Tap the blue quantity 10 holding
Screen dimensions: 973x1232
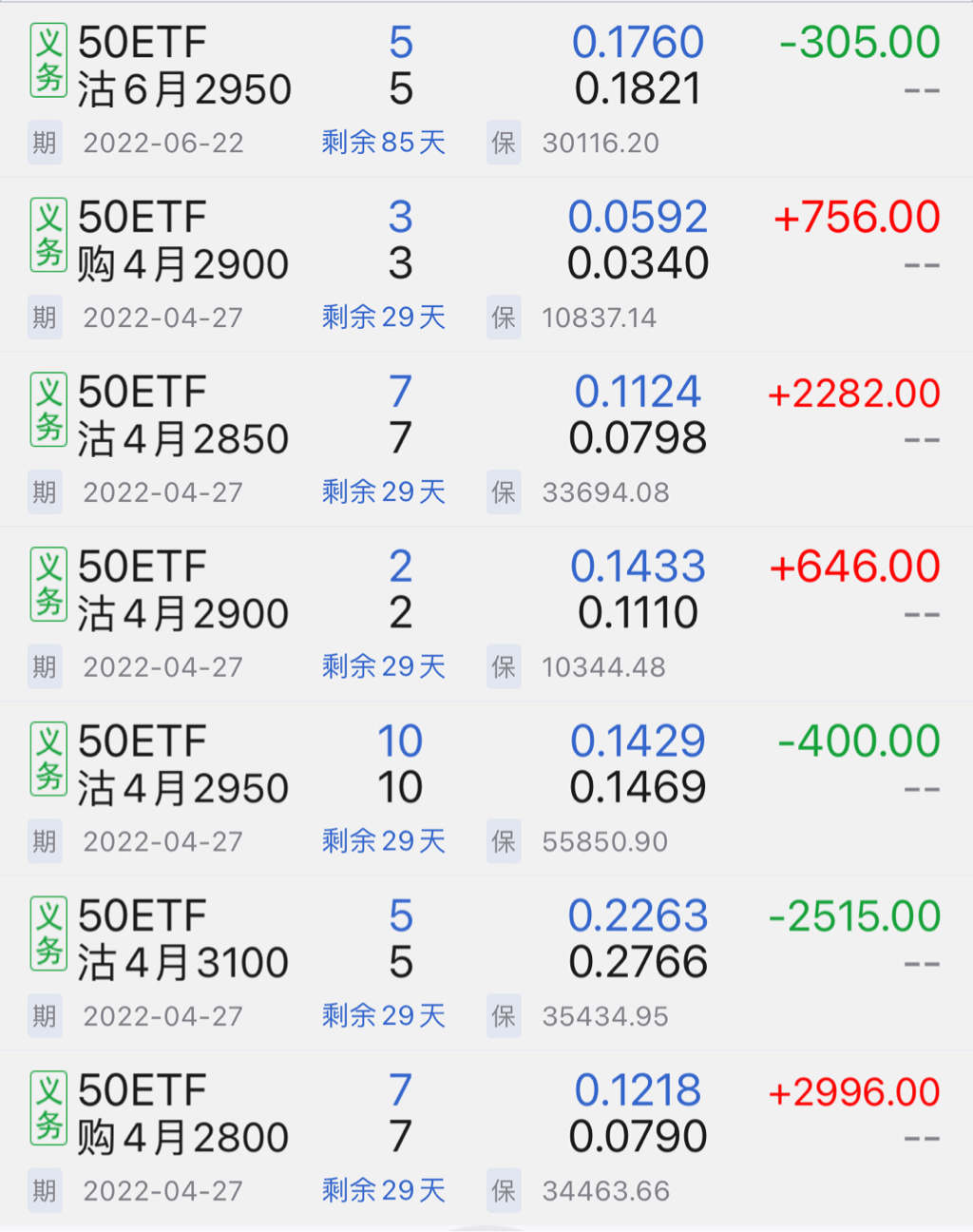coord(400,741)
